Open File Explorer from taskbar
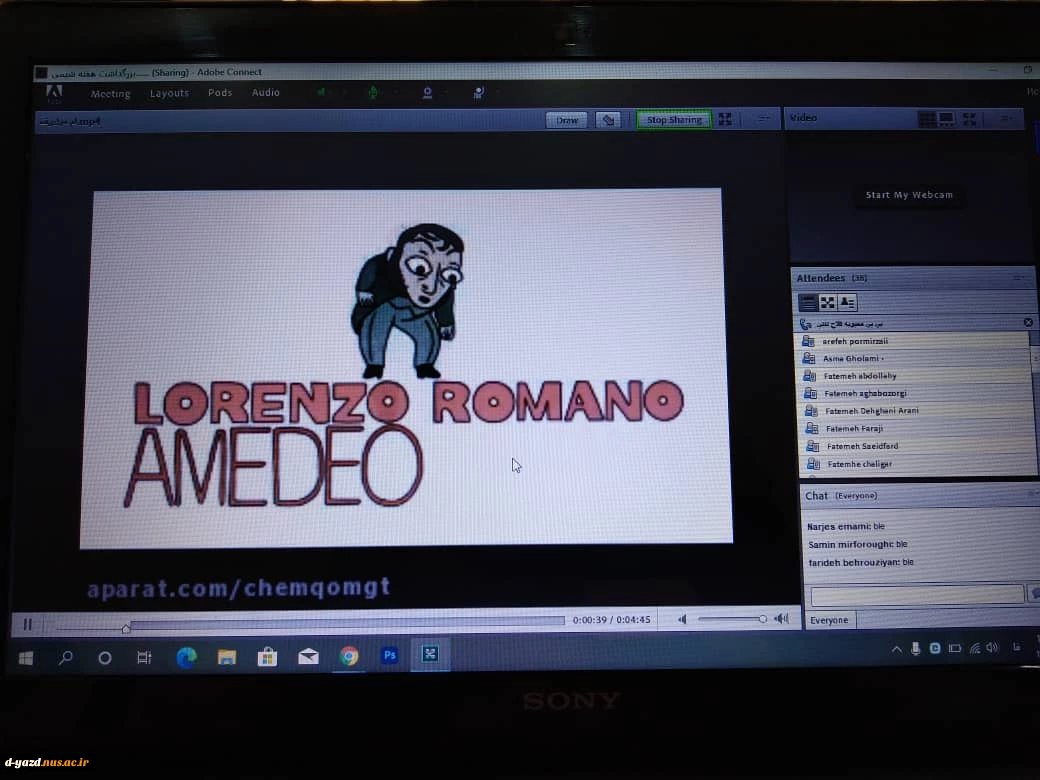1040x780 pixels. 227,657
